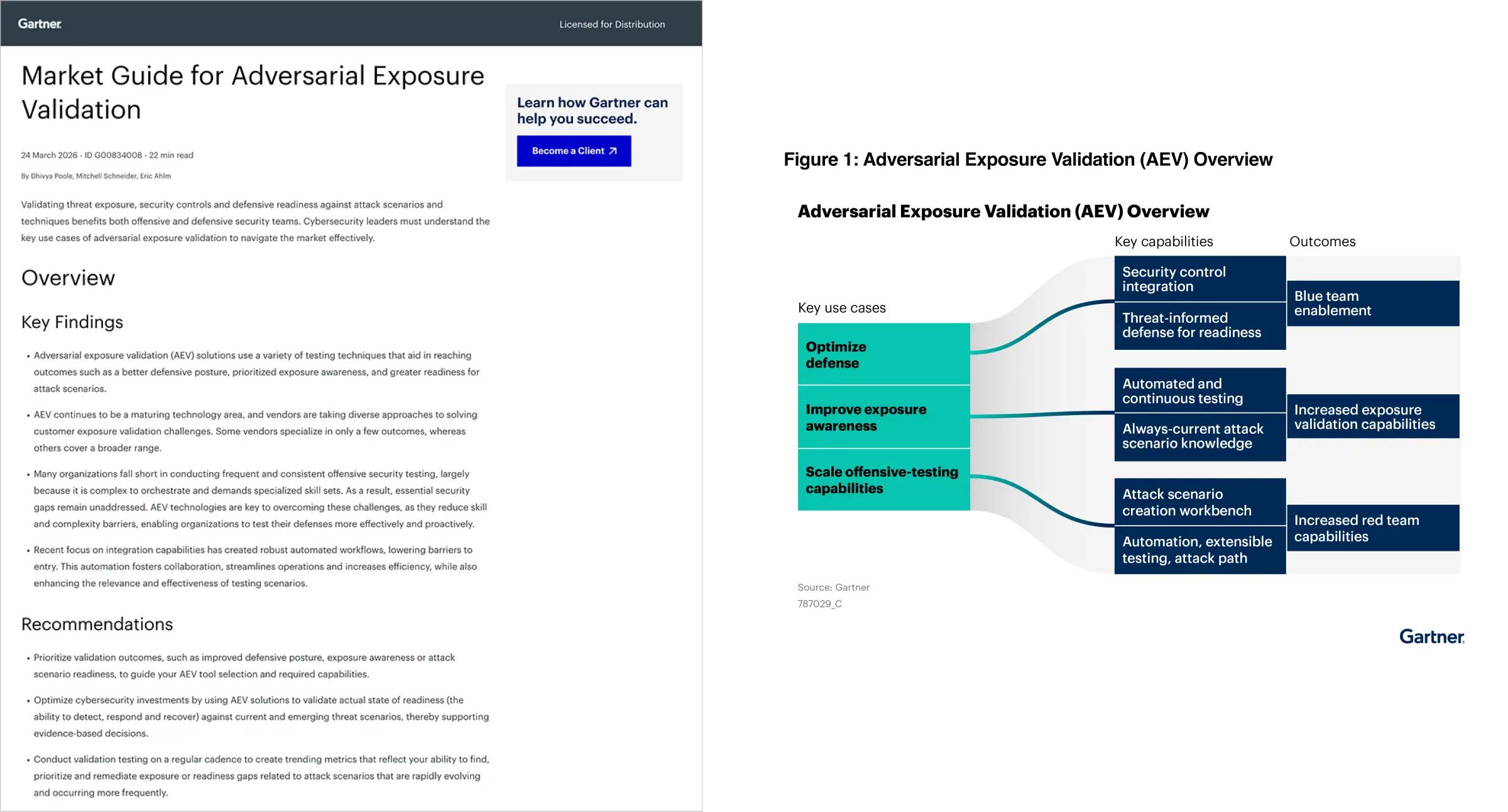Image resolution: width=1508 pixels, height=812 pixels.
Task: Click the Become a Client button
Action: pos(573,151)
